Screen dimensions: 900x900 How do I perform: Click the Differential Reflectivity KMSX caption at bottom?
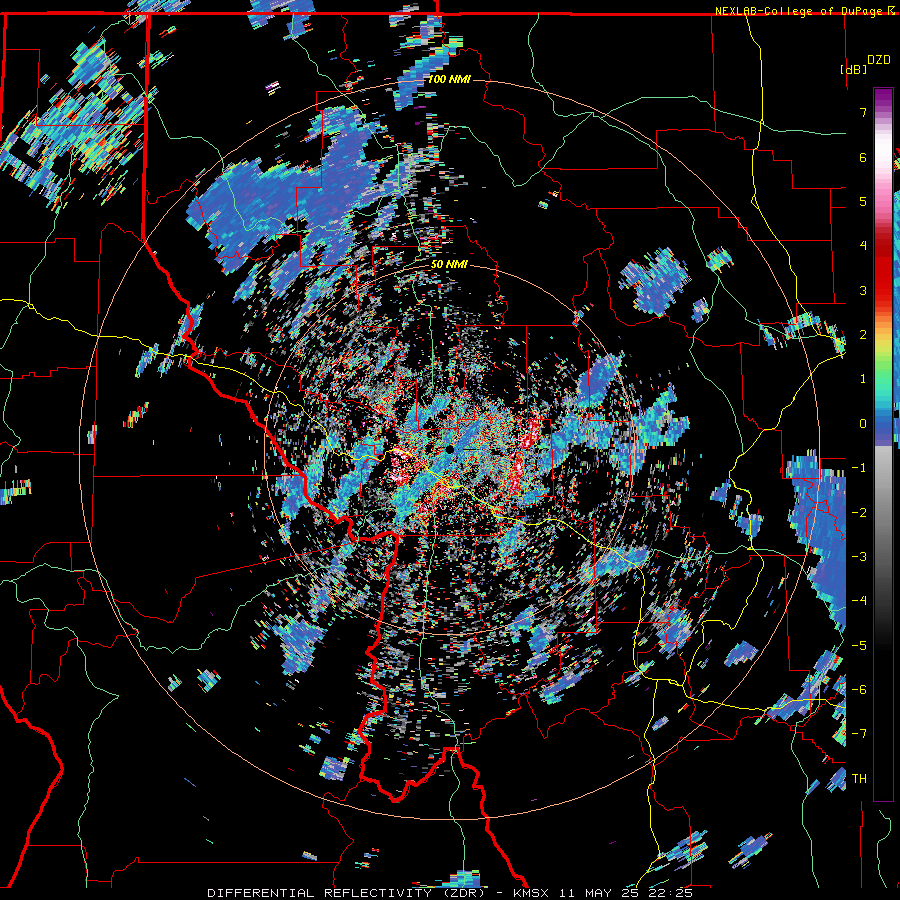pos(449,893)
